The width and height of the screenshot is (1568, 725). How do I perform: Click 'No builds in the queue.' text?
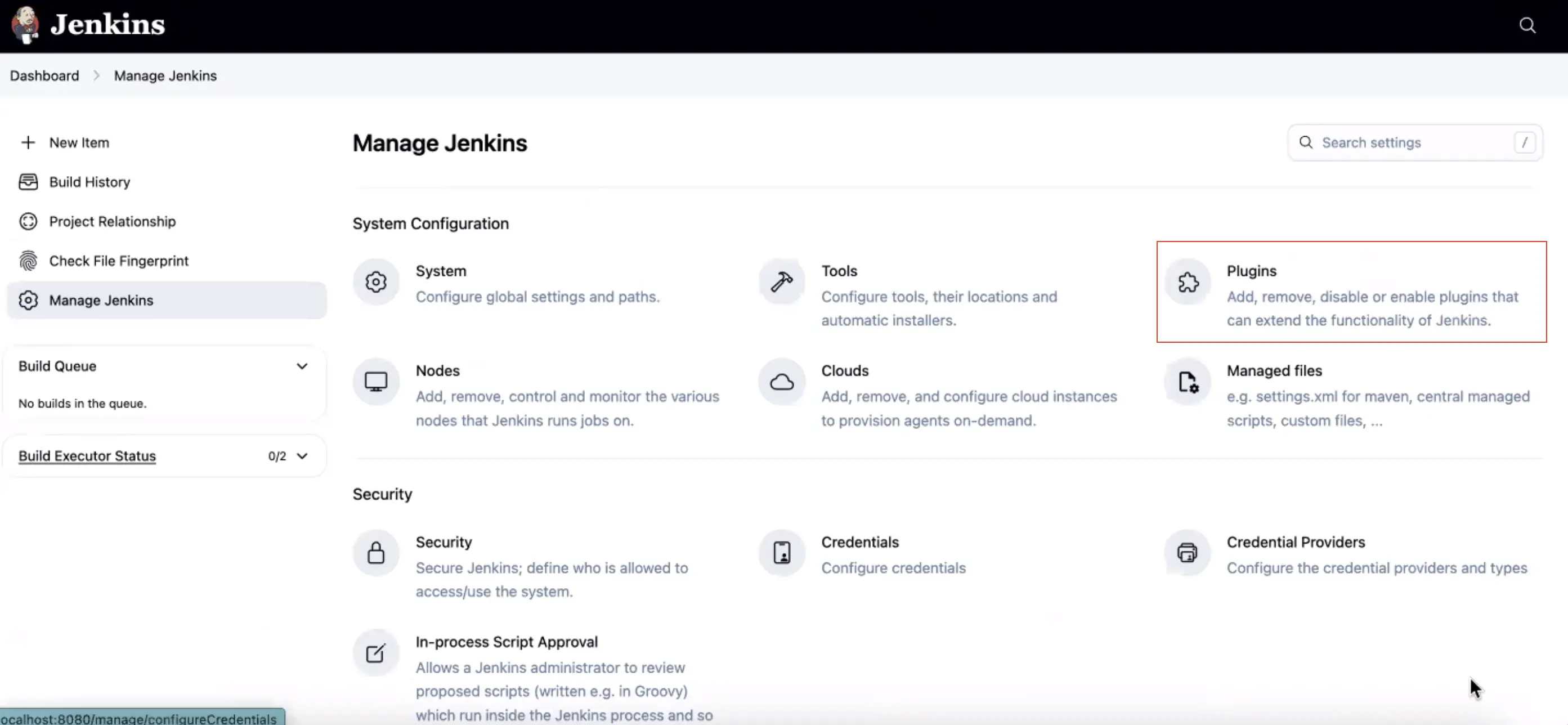coord(82,403)
